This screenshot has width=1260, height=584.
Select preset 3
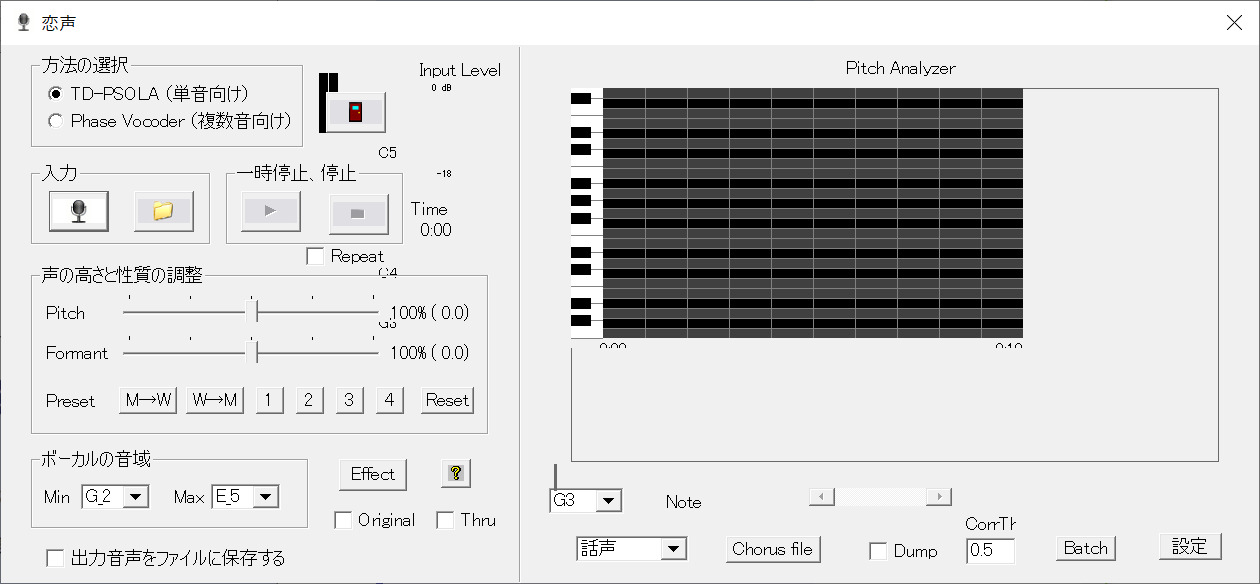(349, 400)
